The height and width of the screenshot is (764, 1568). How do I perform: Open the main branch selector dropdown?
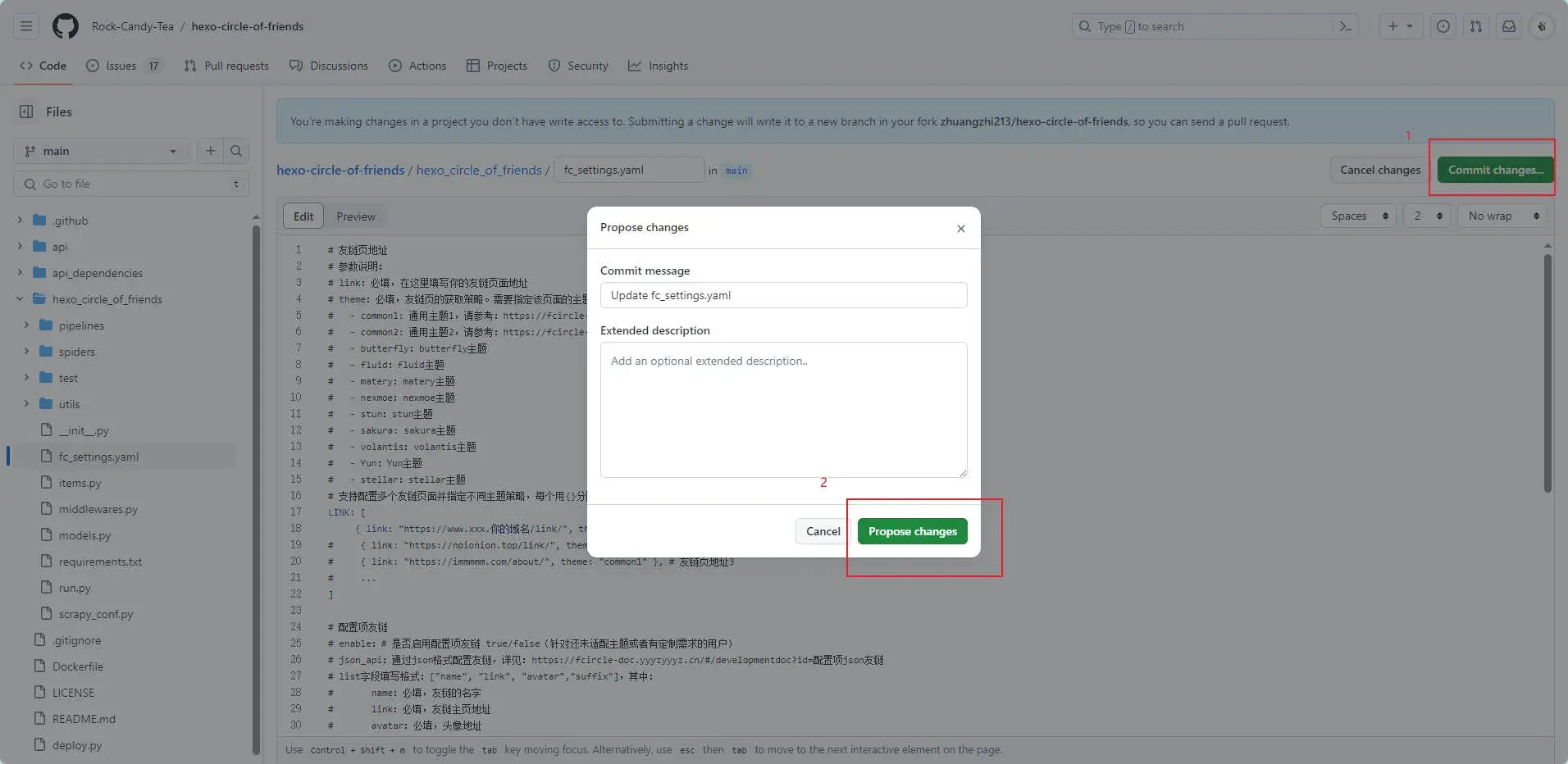click(x=102, y=151)
